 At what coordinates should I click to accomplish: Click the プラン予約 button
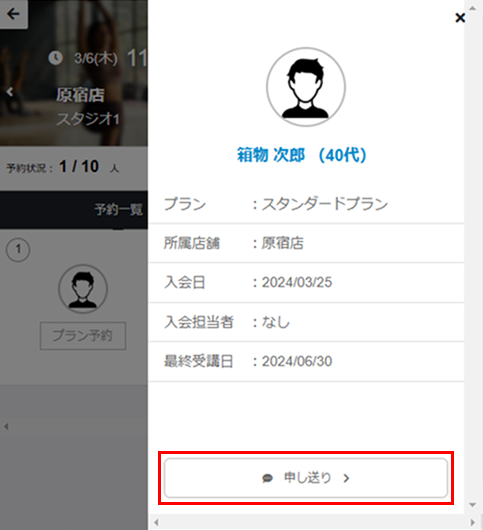click(83, 336)
